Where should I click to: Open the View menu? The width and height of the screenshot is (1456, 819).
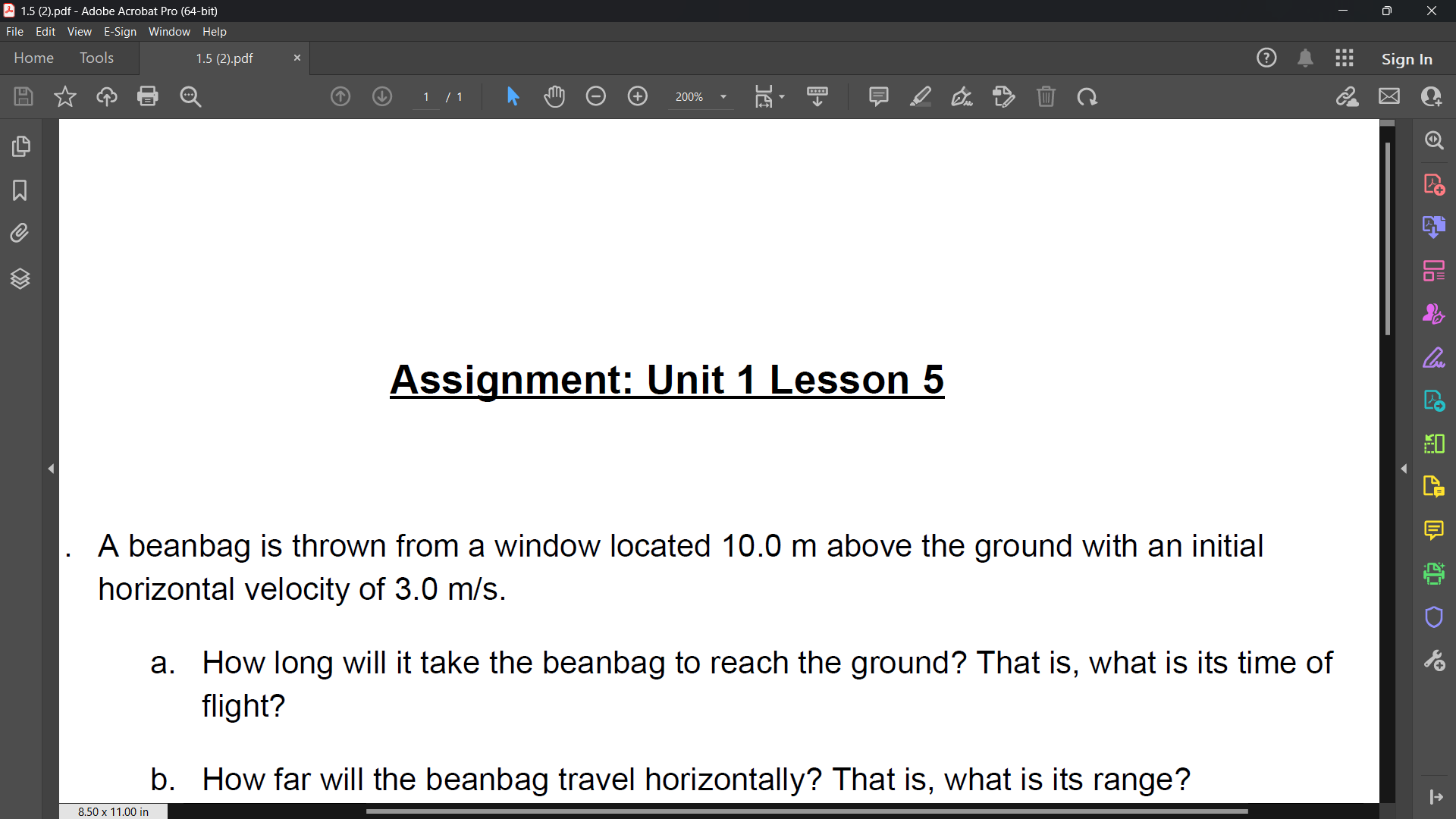pos(79,31)
